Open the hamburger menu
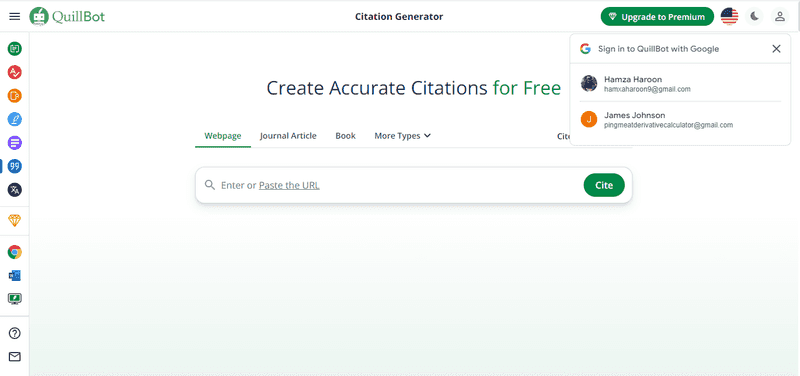The height and width of the screenshot is (376, 800). (15, 16)
